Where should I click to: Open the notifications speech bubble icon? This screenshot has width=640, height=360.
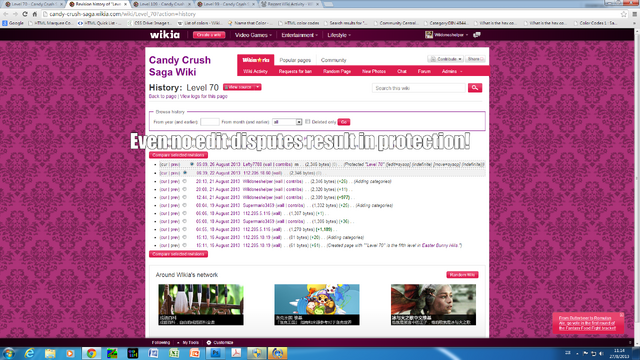click(x=476, y=35)
